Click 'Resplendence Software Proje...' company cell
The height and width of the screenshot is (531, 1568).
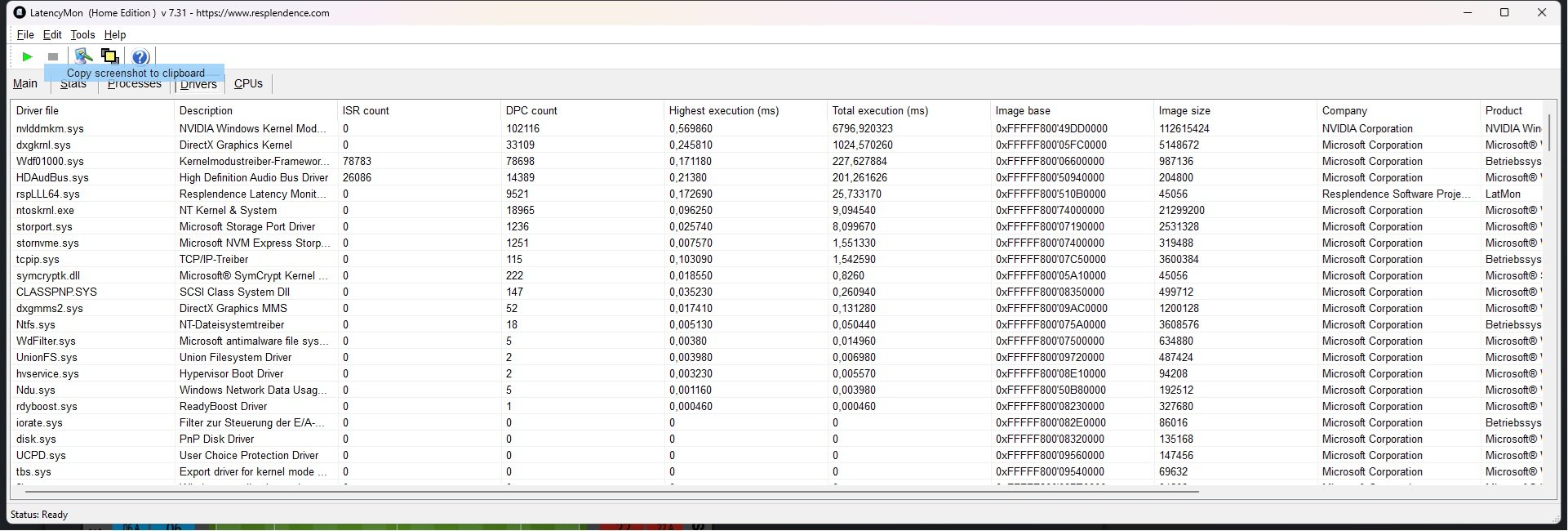coord(1397,194)
